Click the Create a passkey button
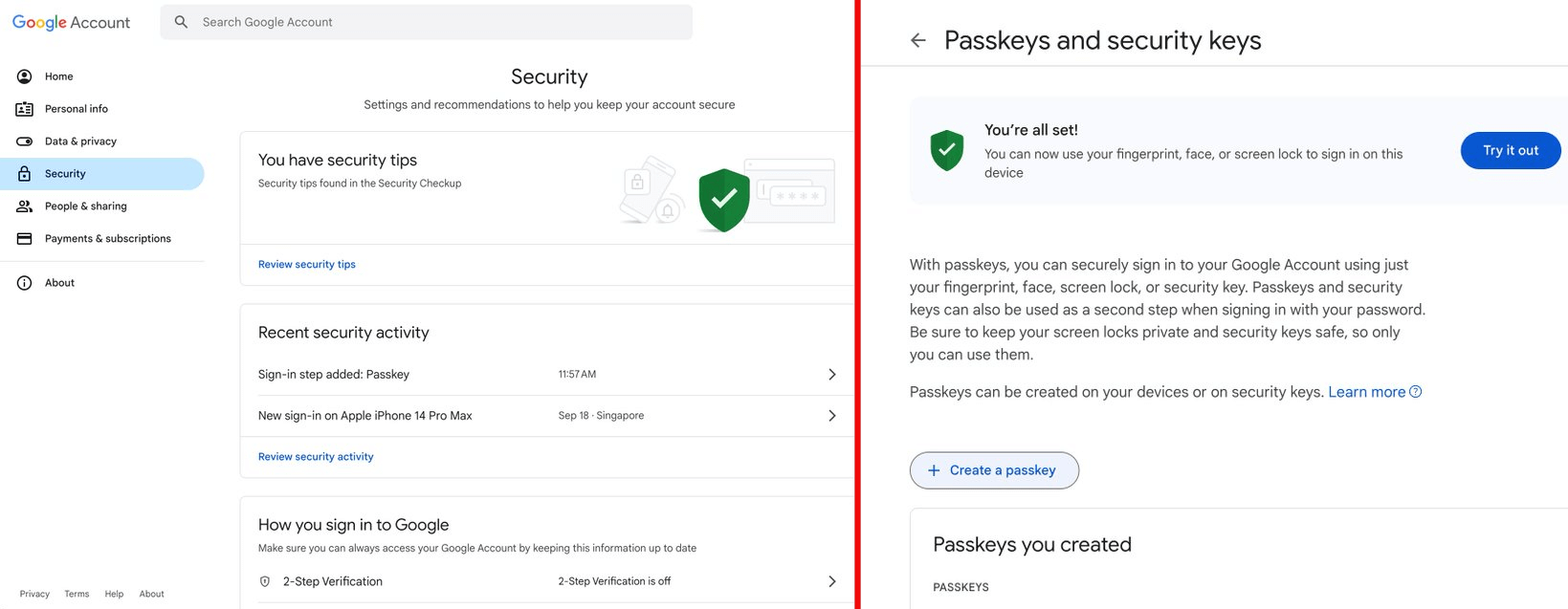The height and width of the screenshot is (609, 1568). tap(994, 470)
